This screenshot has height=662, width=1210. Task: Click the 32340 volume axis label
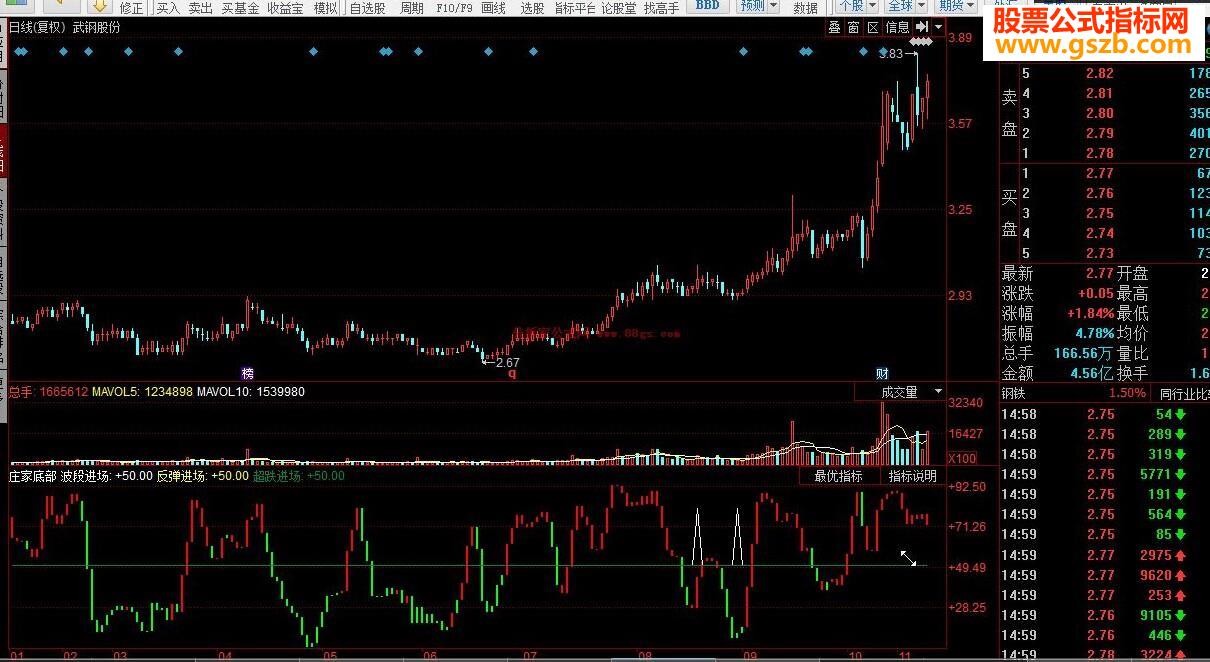pos(964,402)
